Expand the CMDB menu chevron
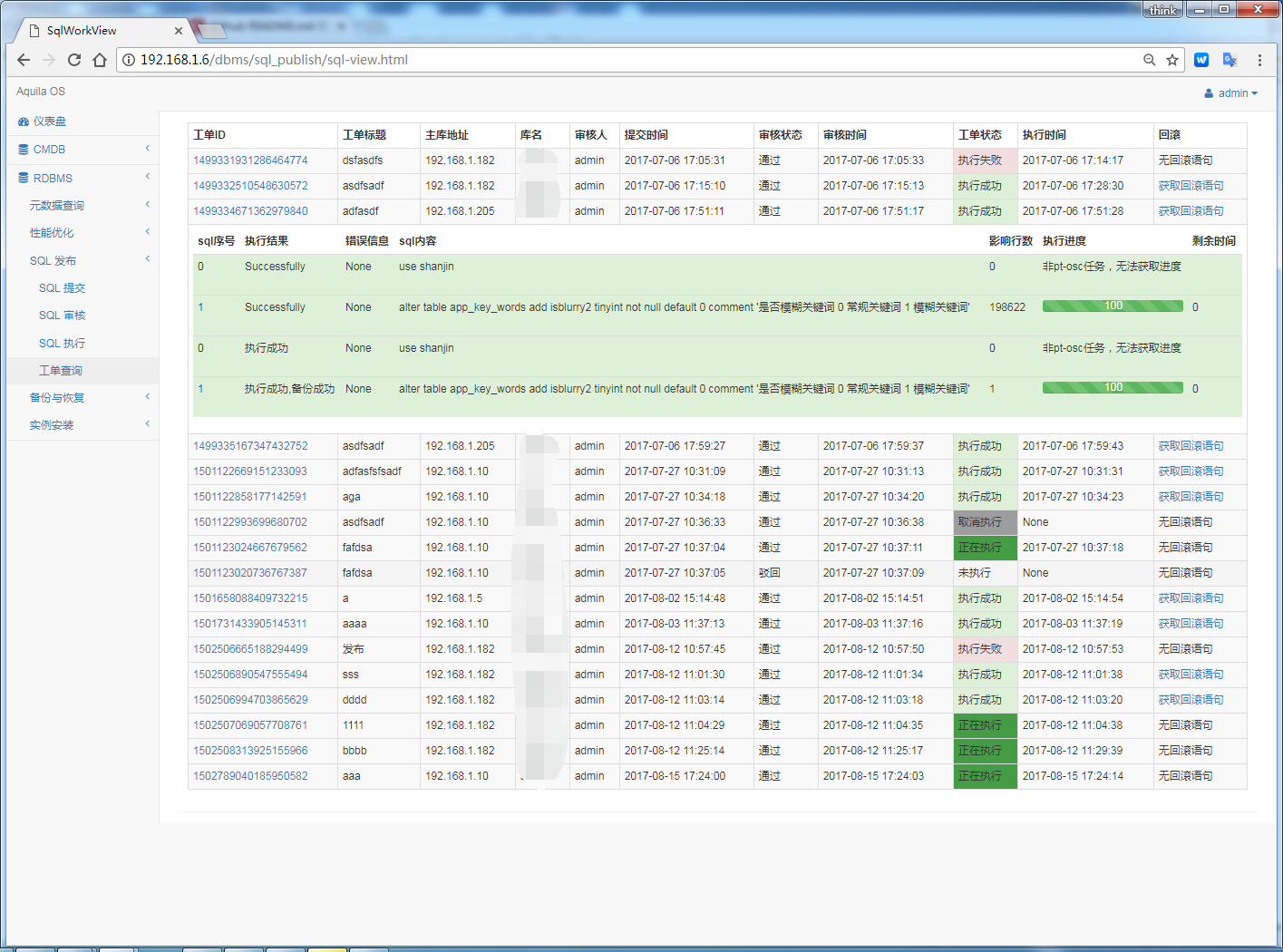1283x952 pixels. click(147, 149)
